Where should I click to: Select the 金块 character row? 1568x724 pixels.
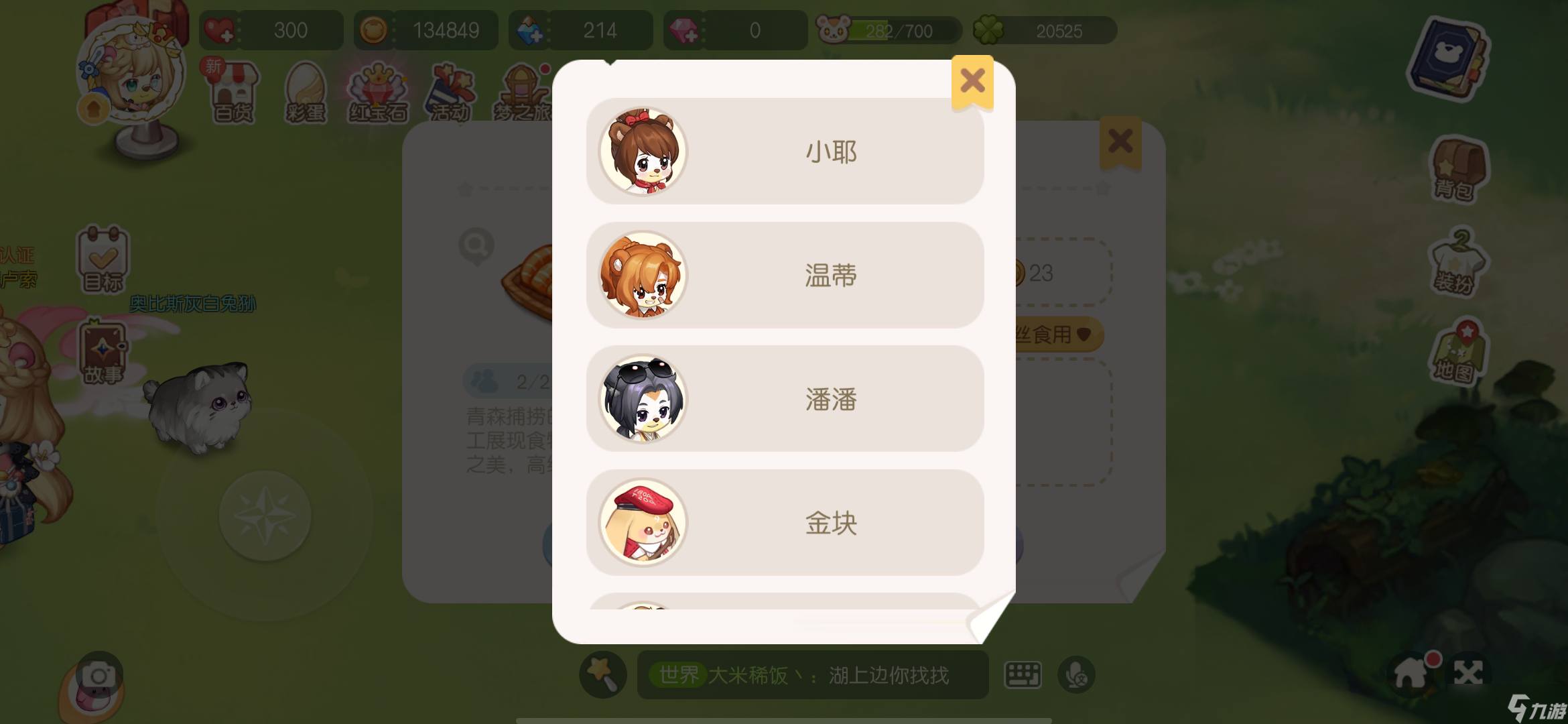[x=785, y=522]
